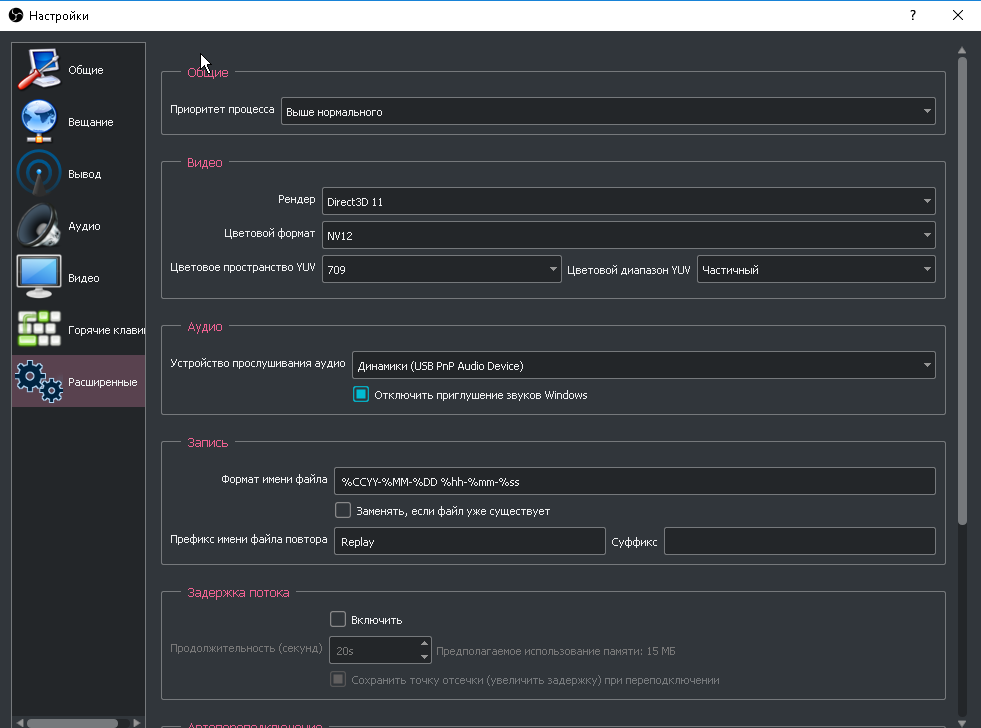Click the OBS logo in title bar
The image size is (981, 728).
point(16,15)
